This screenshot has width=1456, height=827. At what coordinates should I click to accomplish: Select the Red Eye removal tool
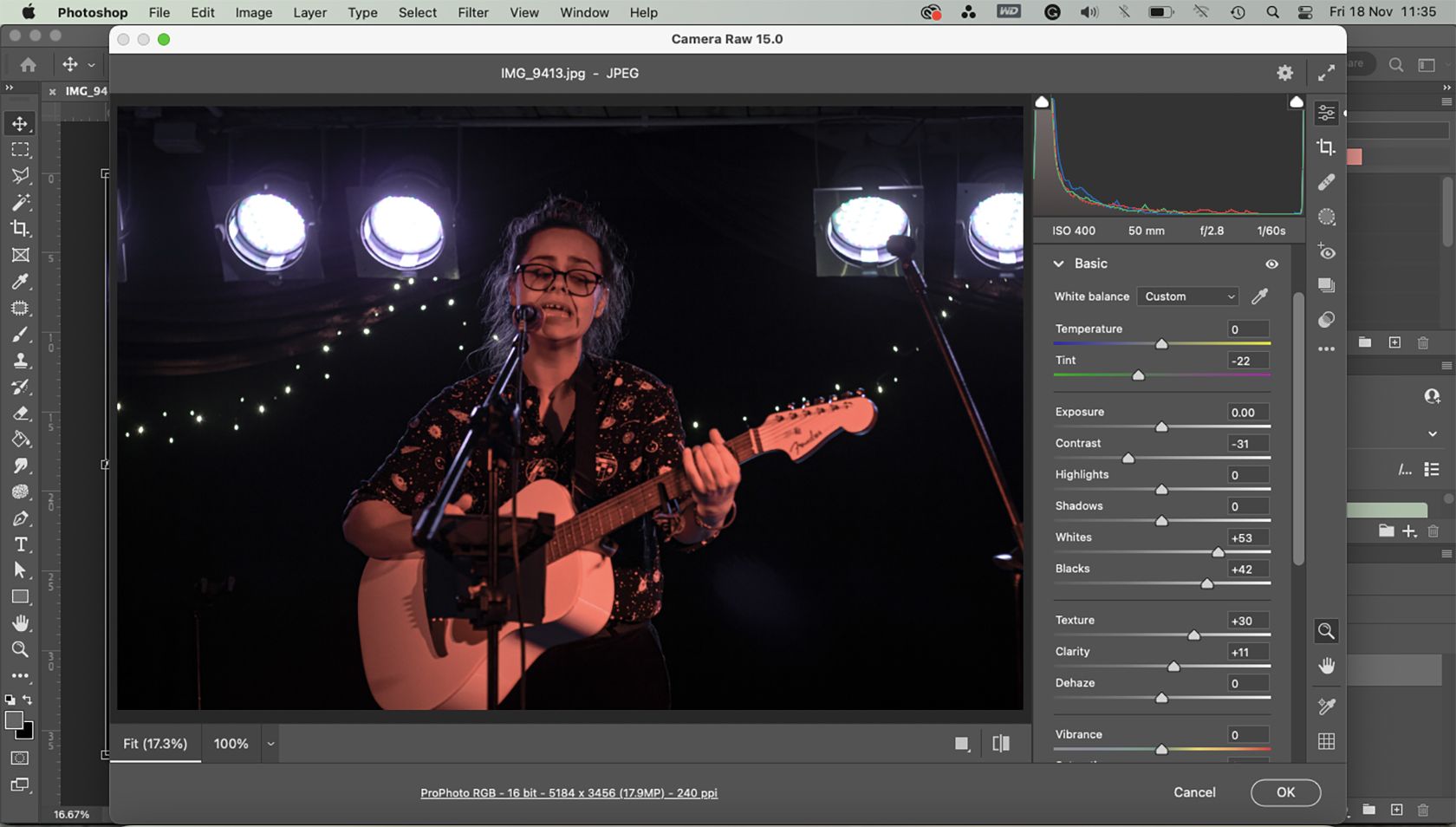click(1326, 252)
